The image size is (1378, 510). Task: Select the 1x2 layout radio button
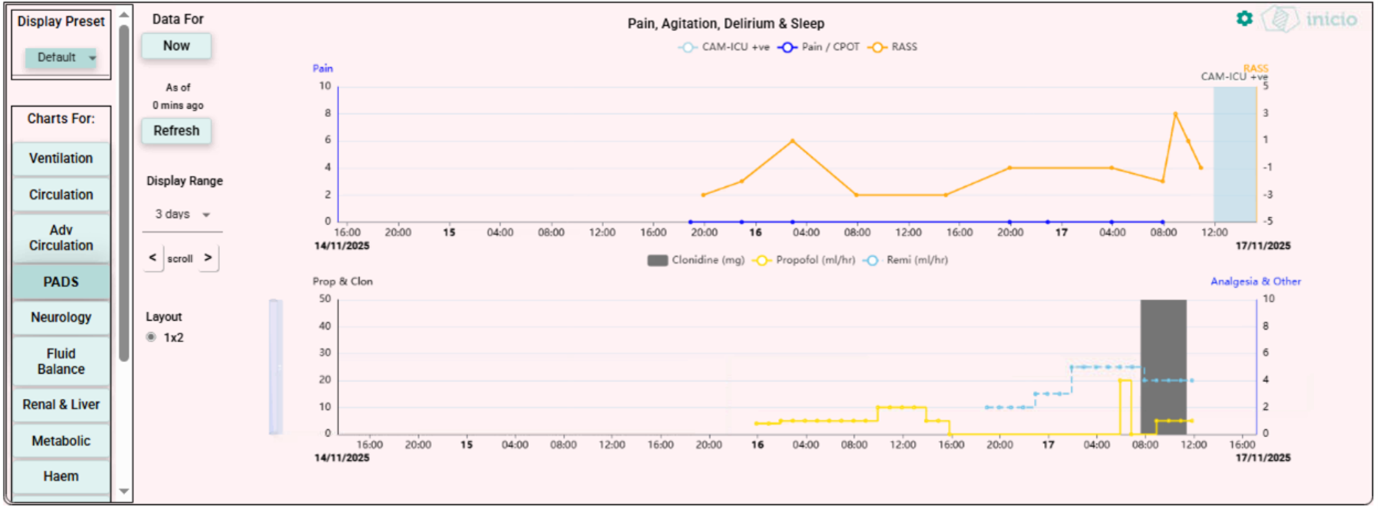151,338
